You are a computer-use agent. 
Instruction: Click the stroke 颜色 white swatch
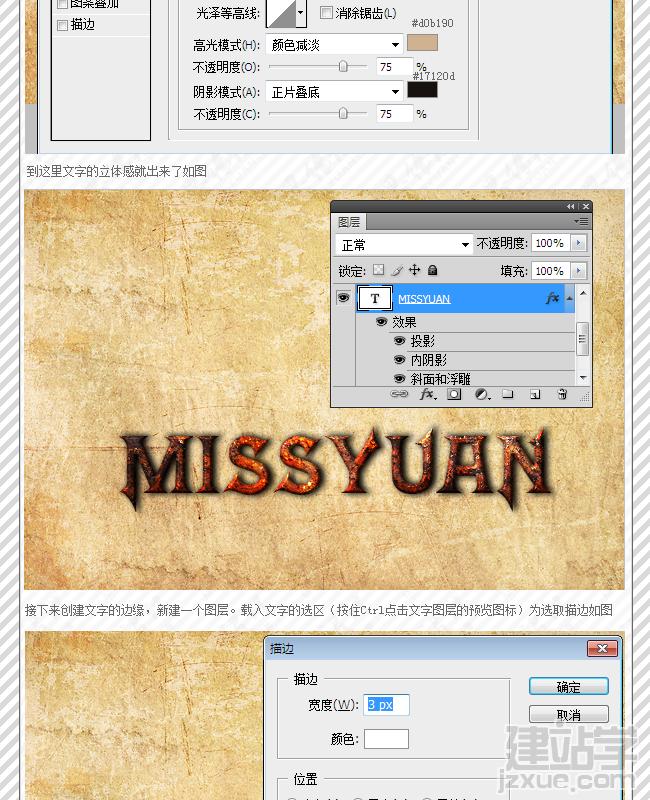click(386, 739)
